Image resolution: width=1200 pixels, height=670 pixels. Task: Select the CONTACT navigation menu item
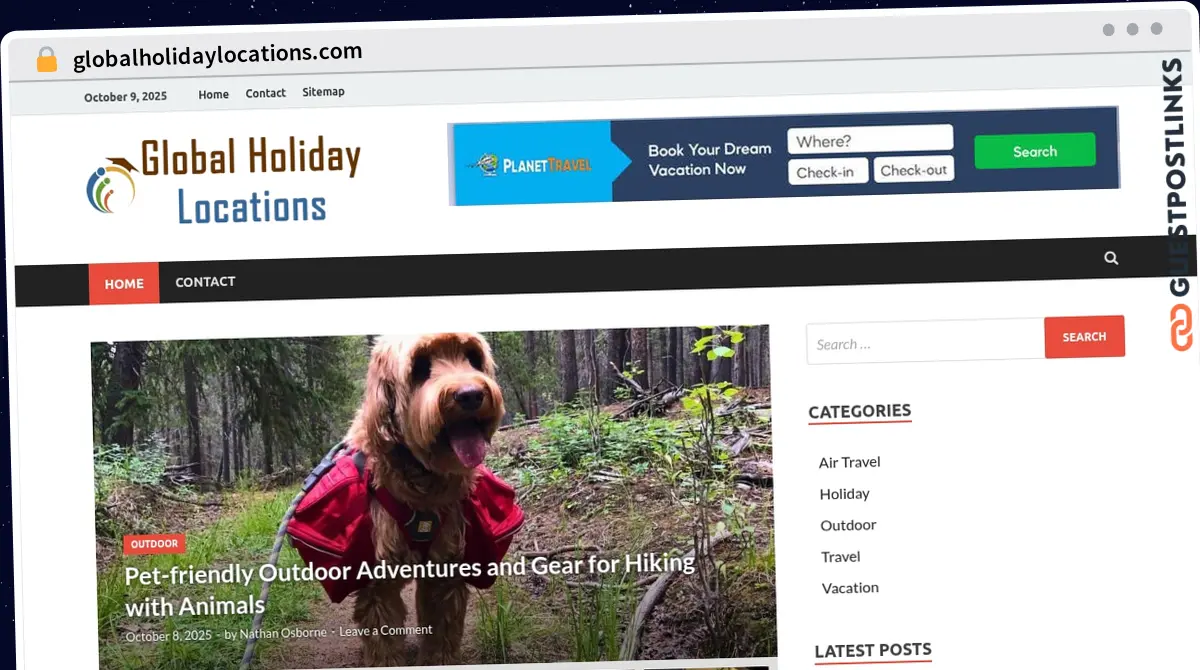(205, 282)
